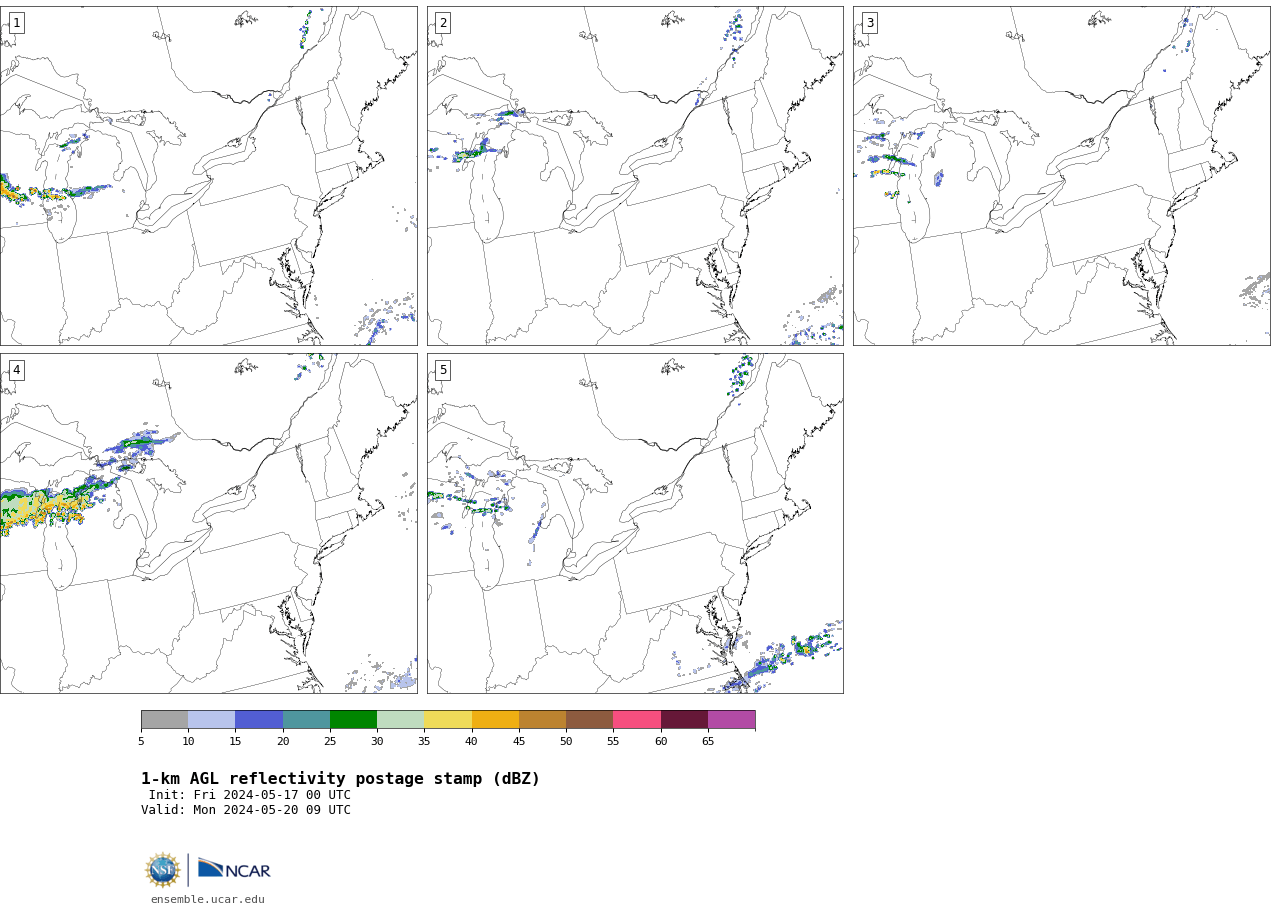Click colorbar tick label 35
The image size is (1280, 910).
click(x=424, y=742)
